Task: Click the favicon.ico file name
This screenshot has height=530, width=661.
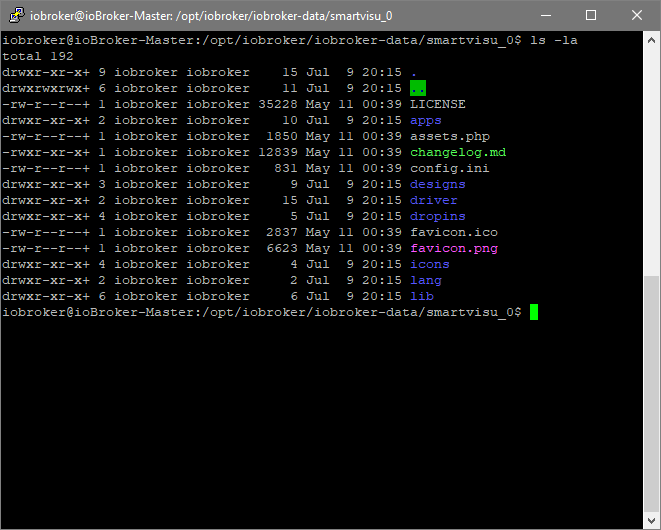Action: (x=454, y=232)
